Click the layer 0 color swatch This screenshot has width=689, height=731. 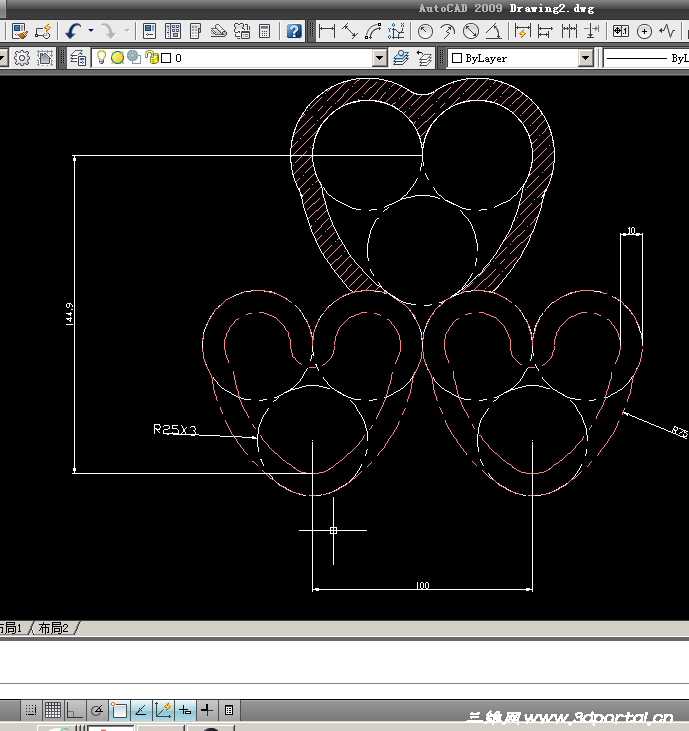166,58
